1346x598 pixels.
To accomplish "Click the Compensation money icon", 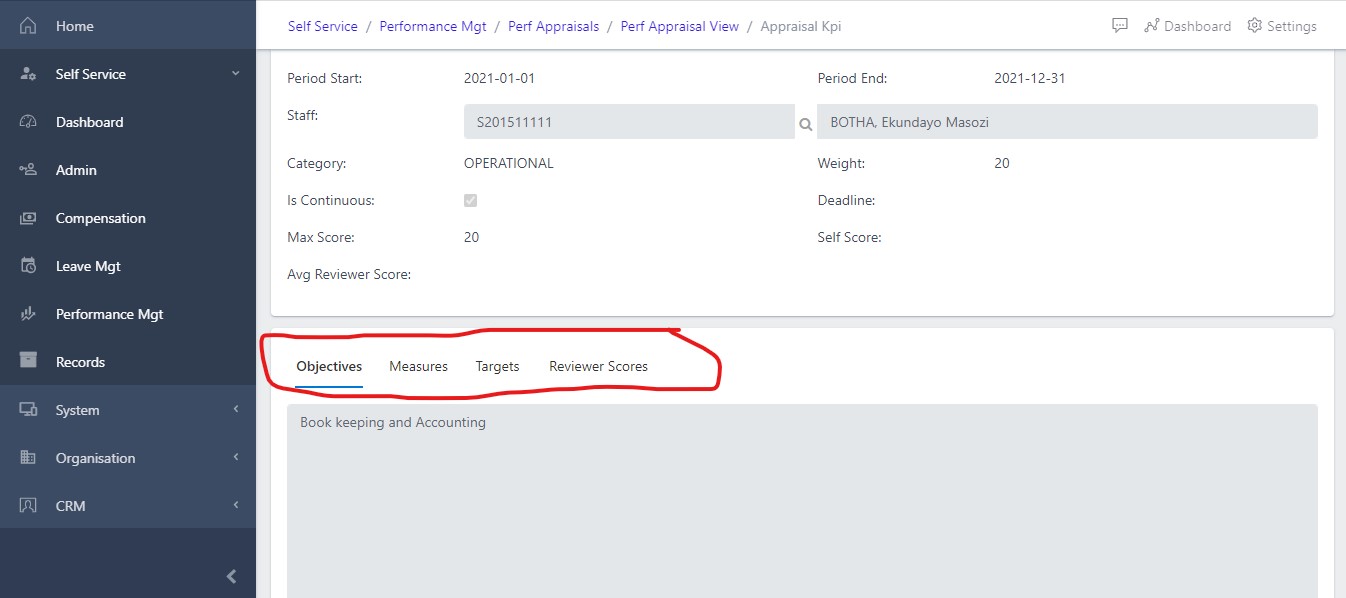I will (28, 218).
